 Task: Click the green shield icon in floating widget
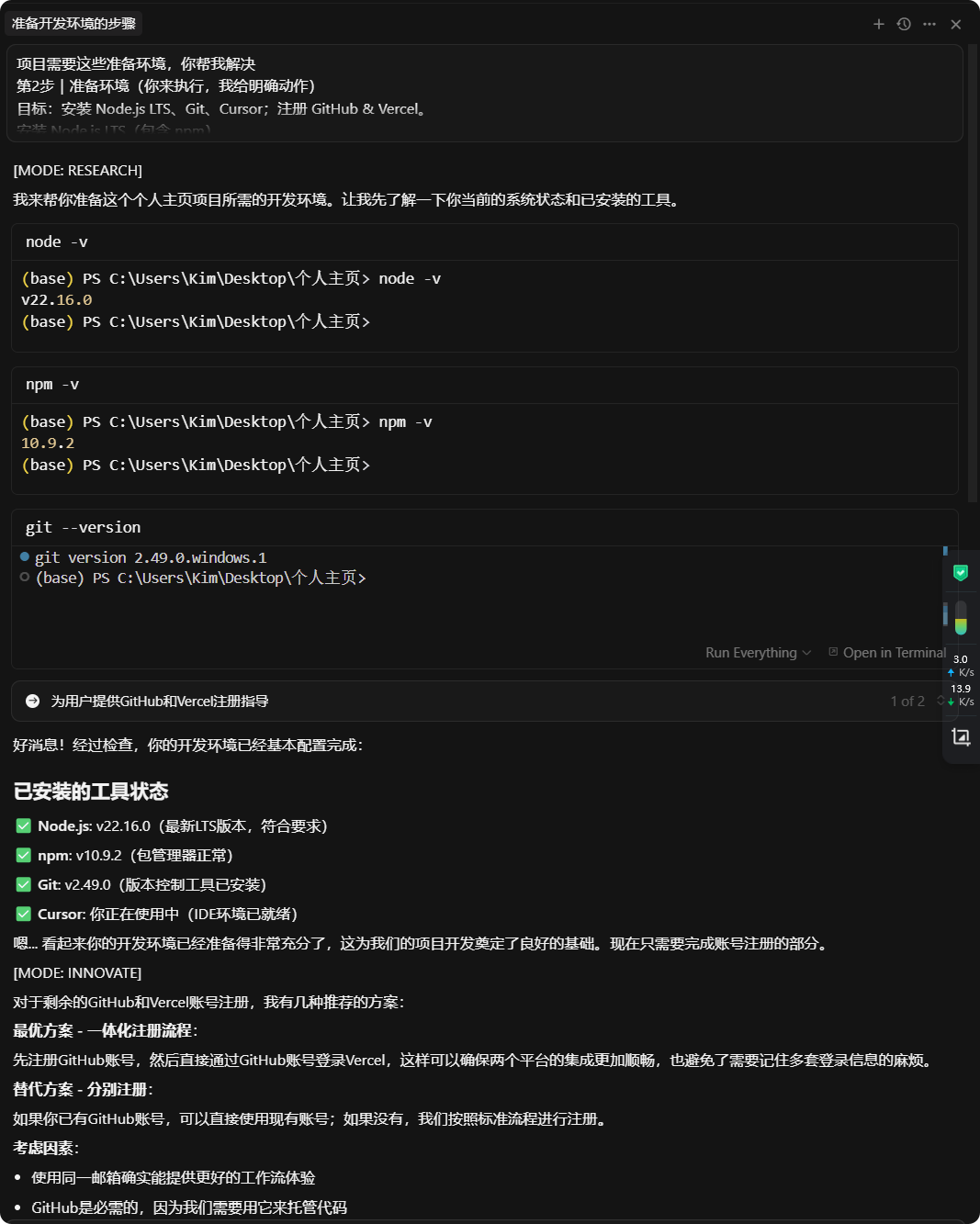pyautogui.click(x=961, y=573)
